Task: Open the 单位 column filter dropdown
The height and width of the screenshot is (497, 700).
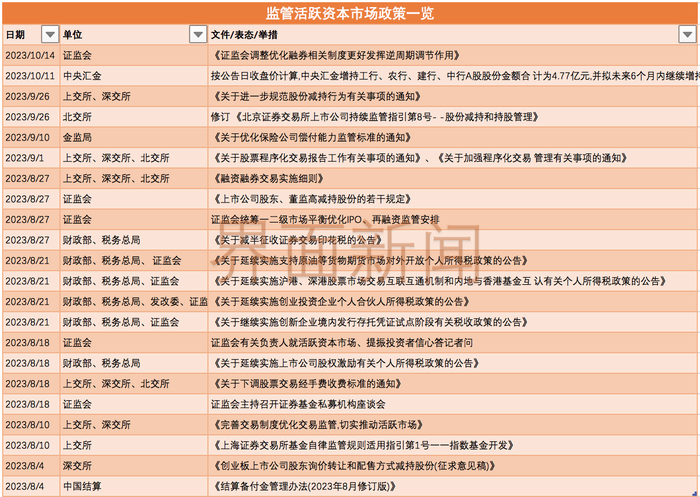Action: 198,34
